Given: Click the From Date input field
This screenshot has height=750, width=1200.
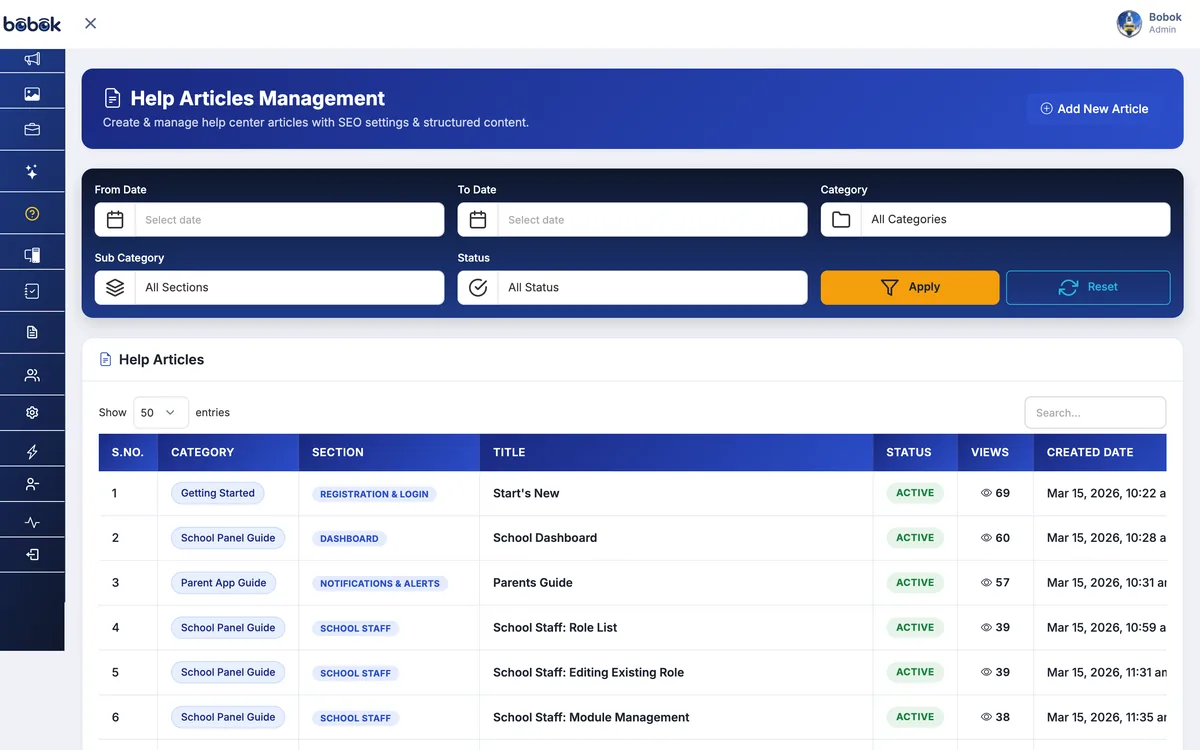Looking at the screenshot, I should click(289, 220).
